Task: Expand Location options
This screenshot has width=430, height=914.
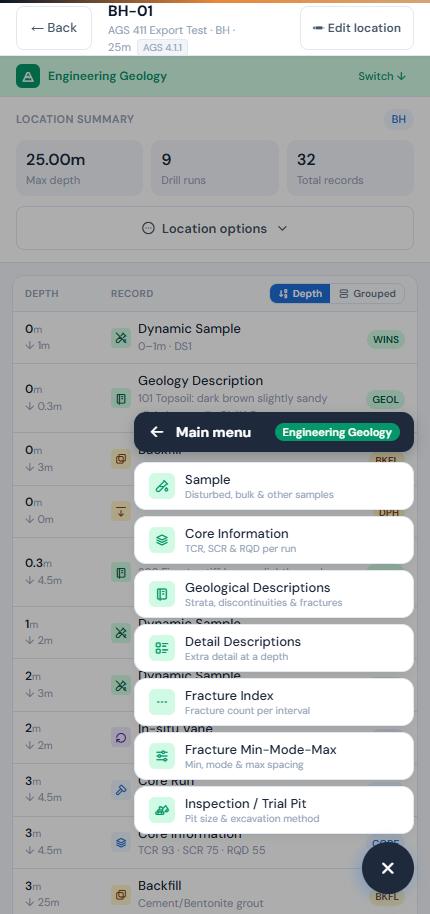Action: (x=215, y=228)
